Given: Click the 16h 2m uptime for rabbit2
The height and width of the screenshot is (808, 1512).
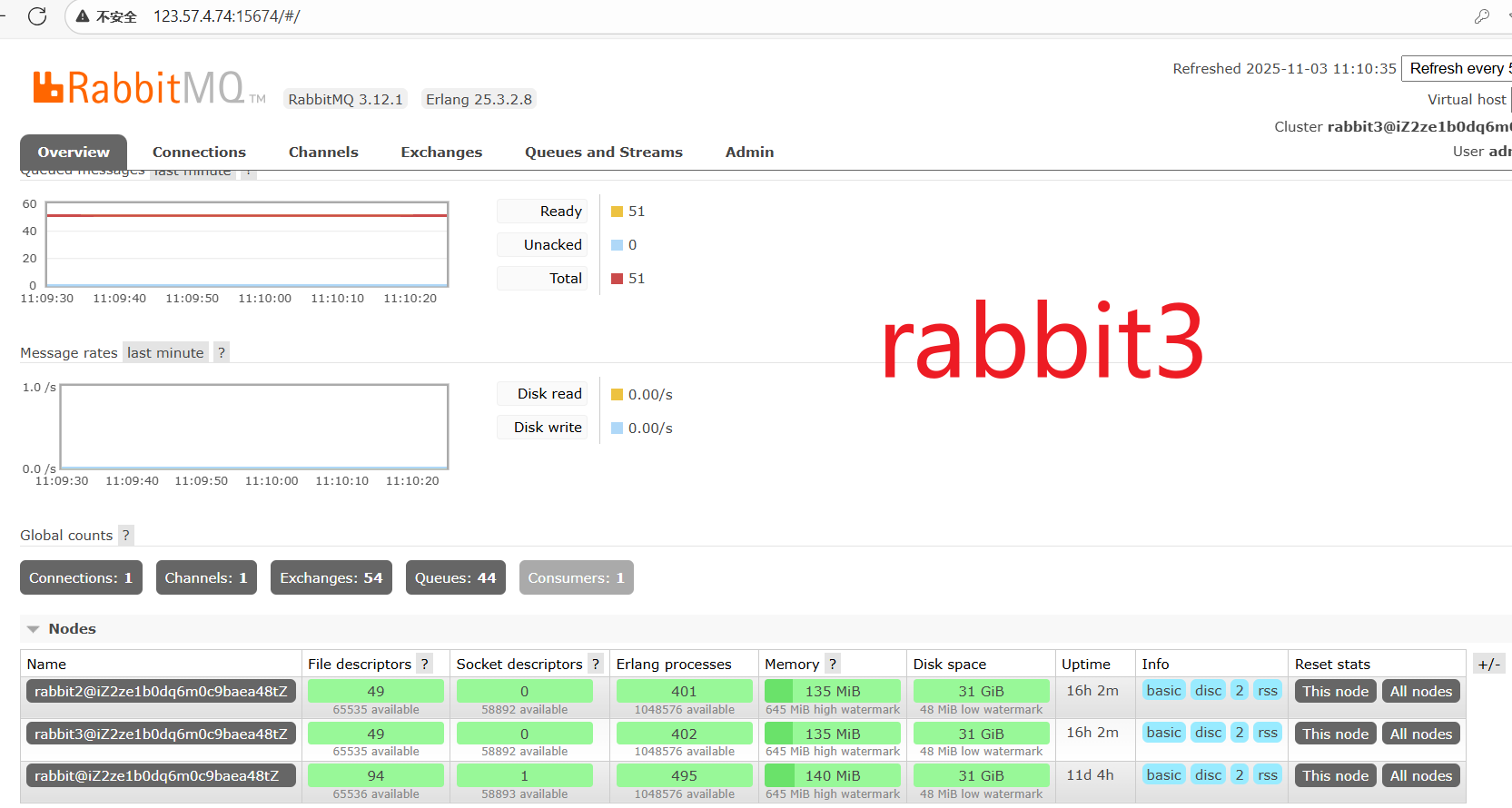Looking at the screenshot, I should (1092, 690).
